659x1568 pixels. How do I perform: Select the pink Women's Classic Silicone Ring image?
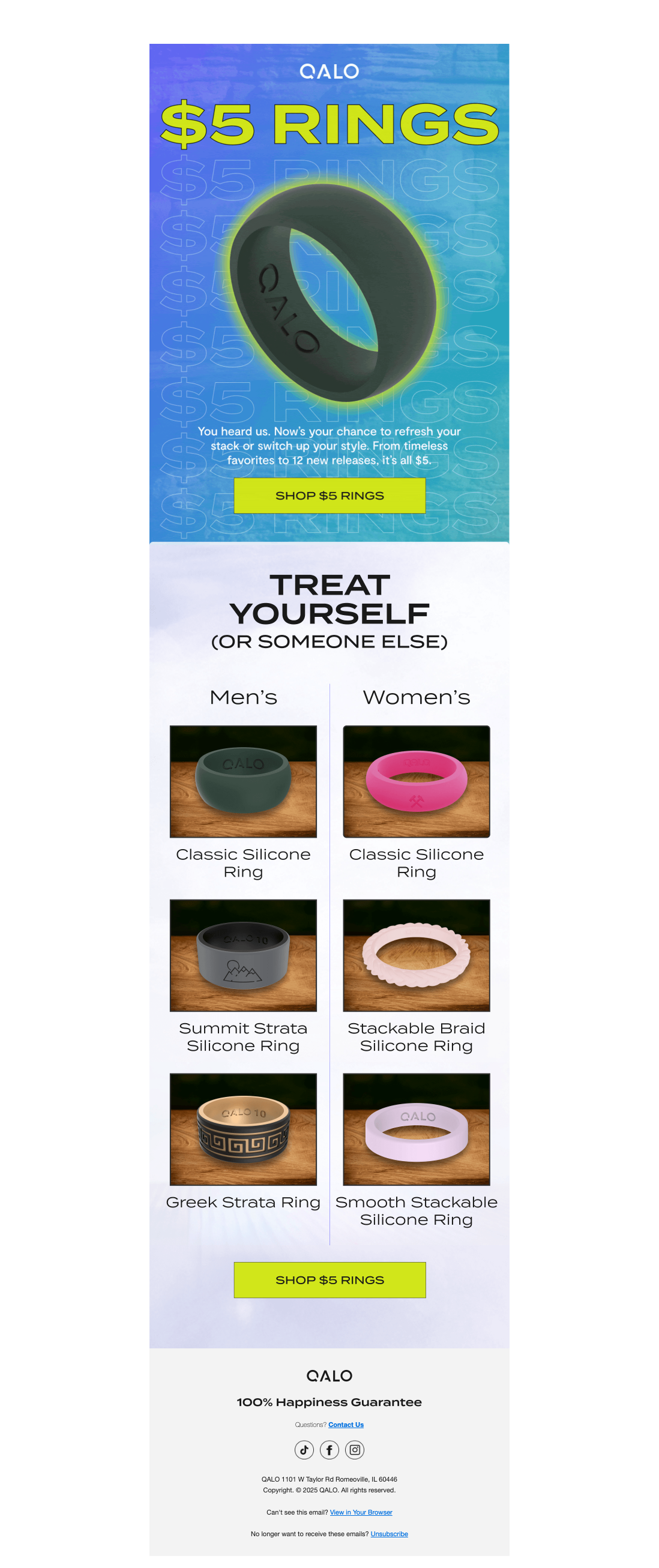coord(417,781)
